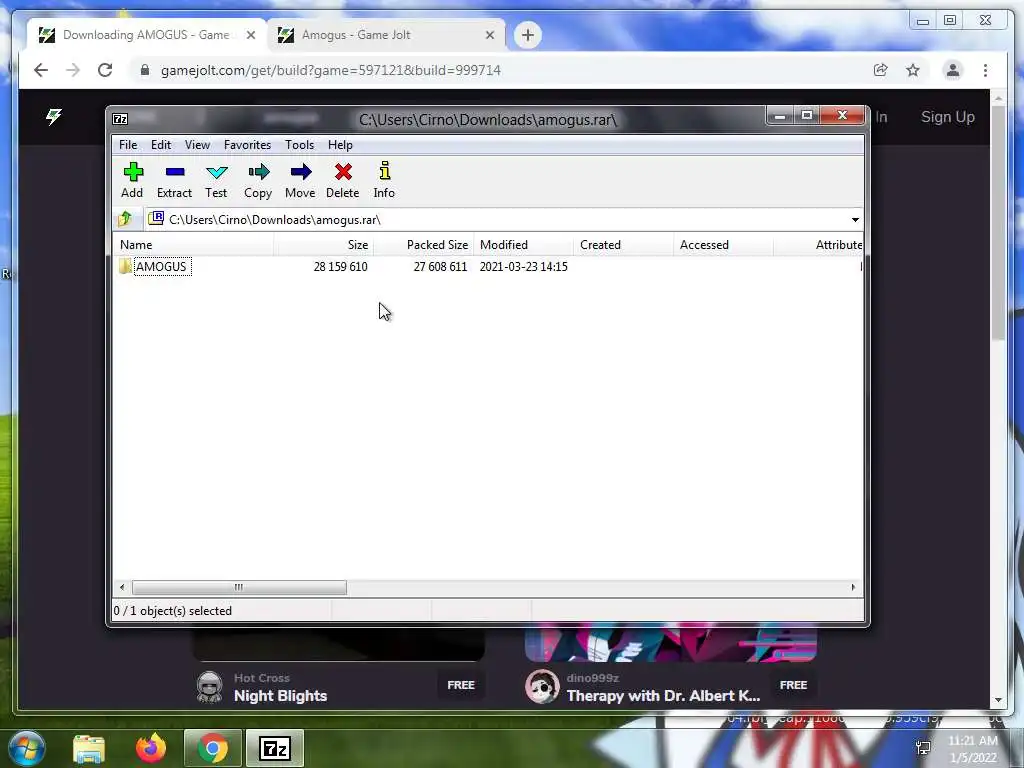Click the horizontal scrollbar thumb in 7-Zip

click(x=239, y=587)
